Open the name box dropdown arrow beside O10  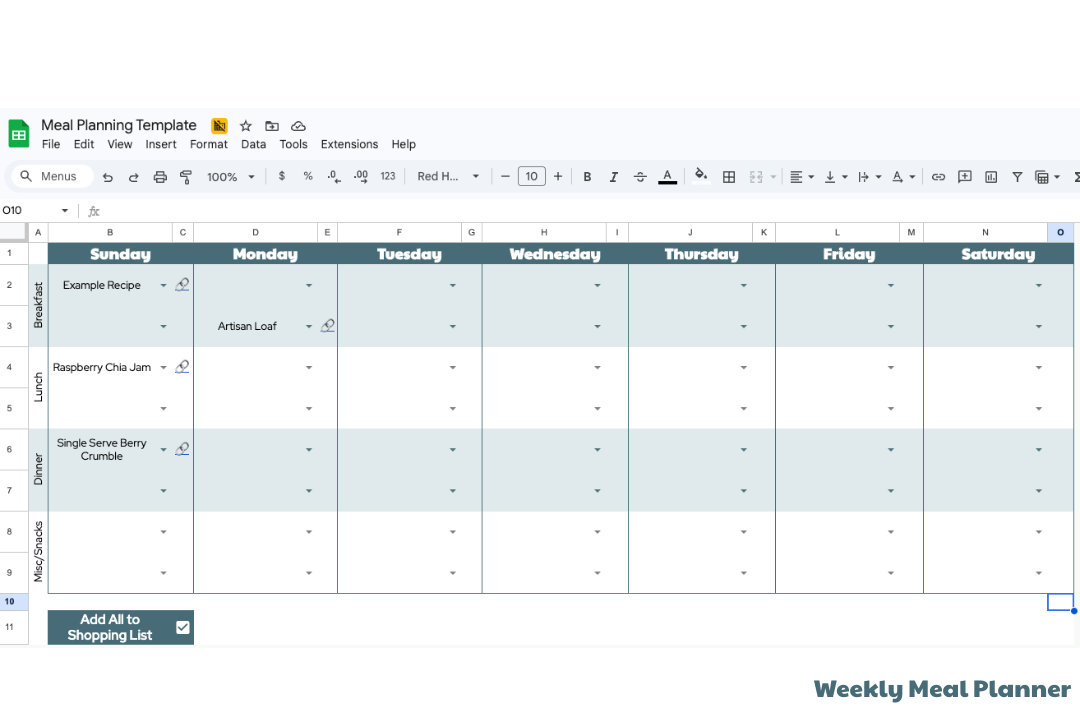click(65, 210)
